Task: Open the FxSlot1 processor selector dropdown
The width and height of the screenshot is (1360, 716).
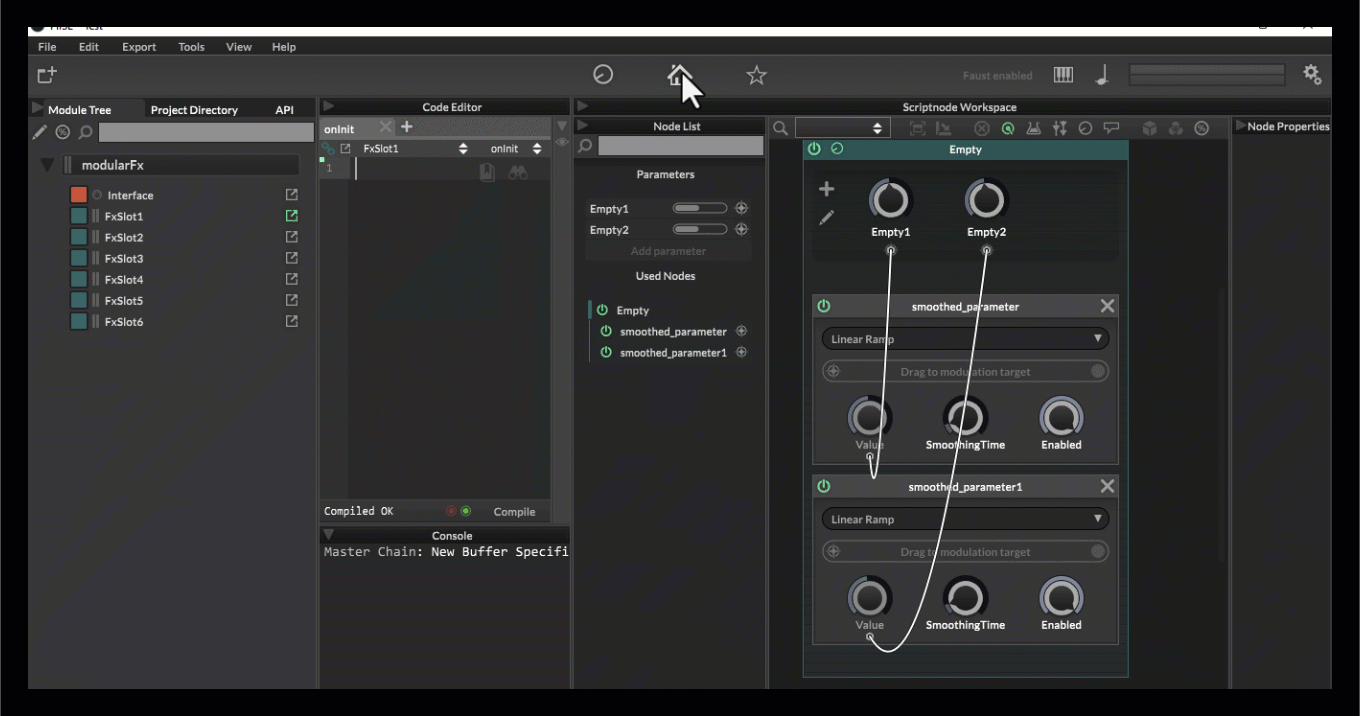Action: point(414,148)
